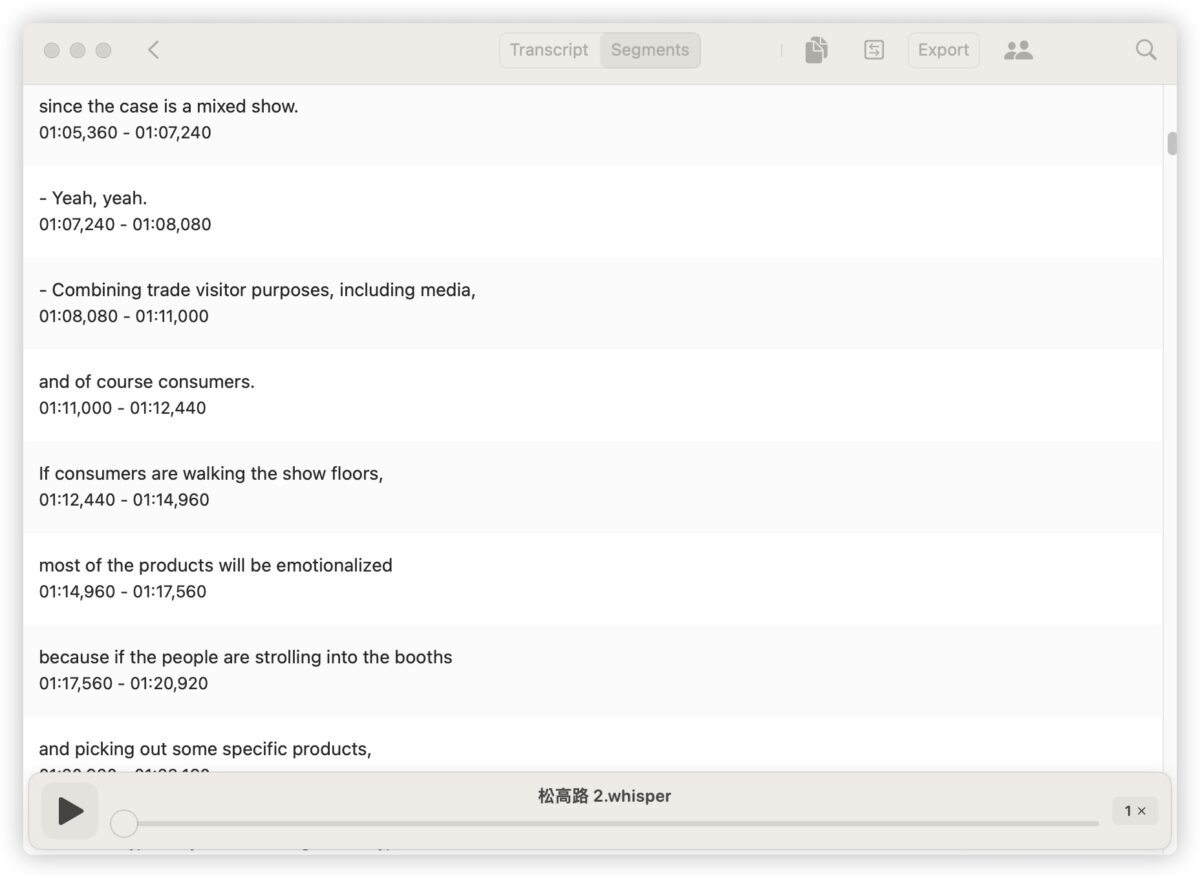The height and width of the screenshot is (878, 1200).
Task: Select segment "because if the people are strolling into the booths"
Action: pos(593,671)
